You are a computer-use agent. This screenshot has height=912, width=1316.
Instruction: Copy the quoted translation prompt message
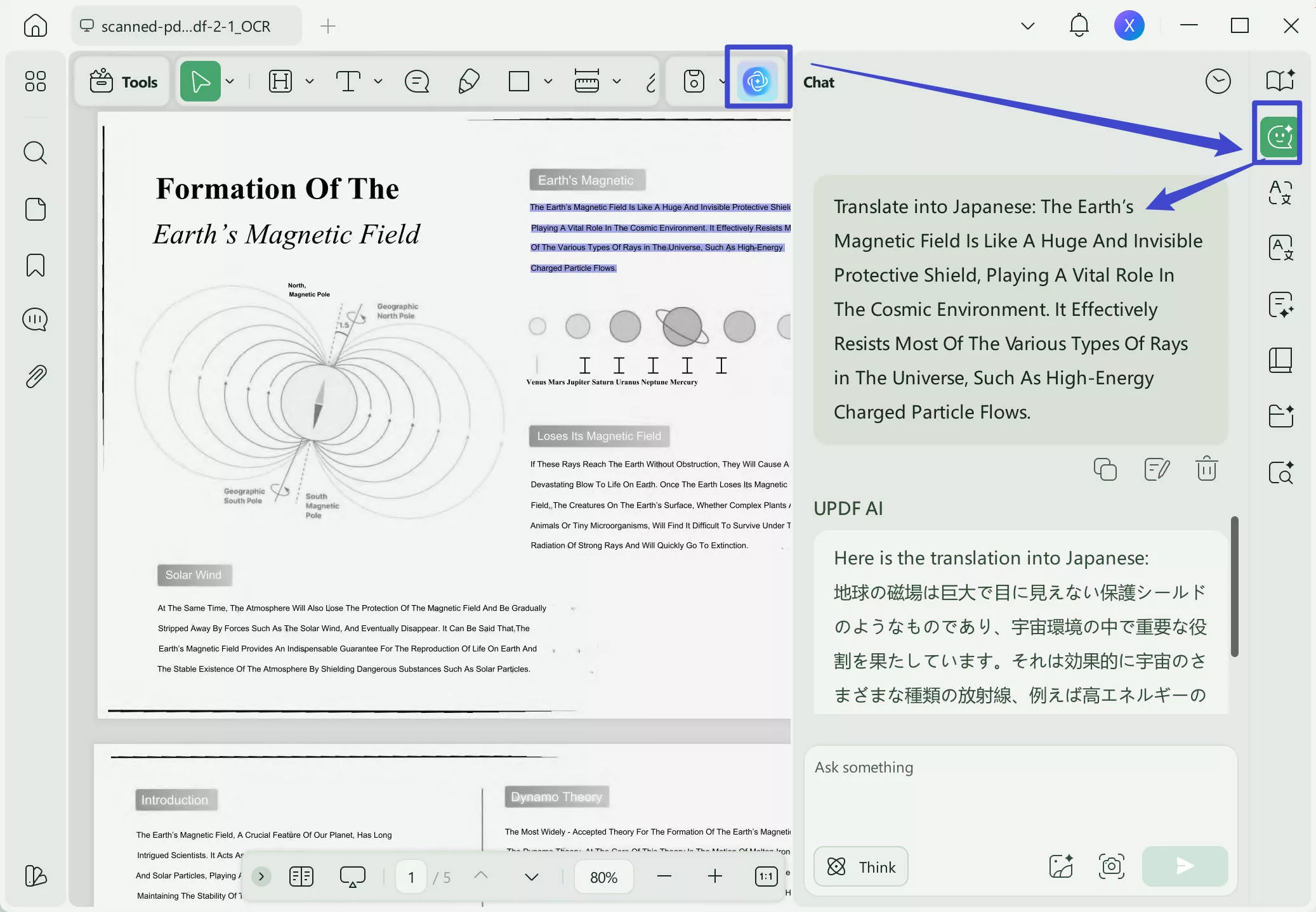(1104, 468)
